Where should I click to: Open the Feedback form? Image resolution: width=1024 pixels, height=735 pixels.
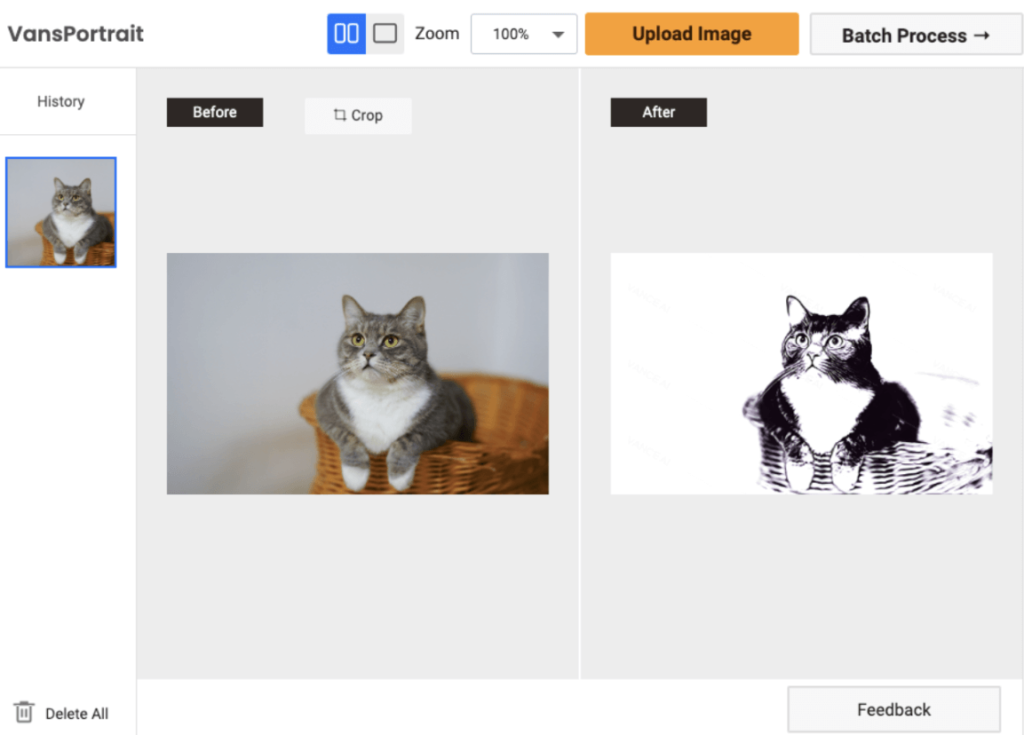[893, 709]
